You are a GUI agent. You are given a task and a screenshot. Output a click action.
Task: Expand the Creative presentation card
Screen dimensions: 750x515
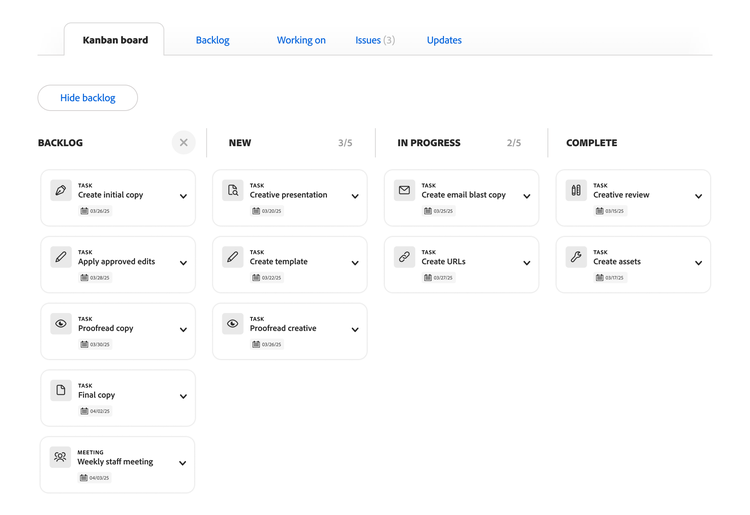[355, 196]
